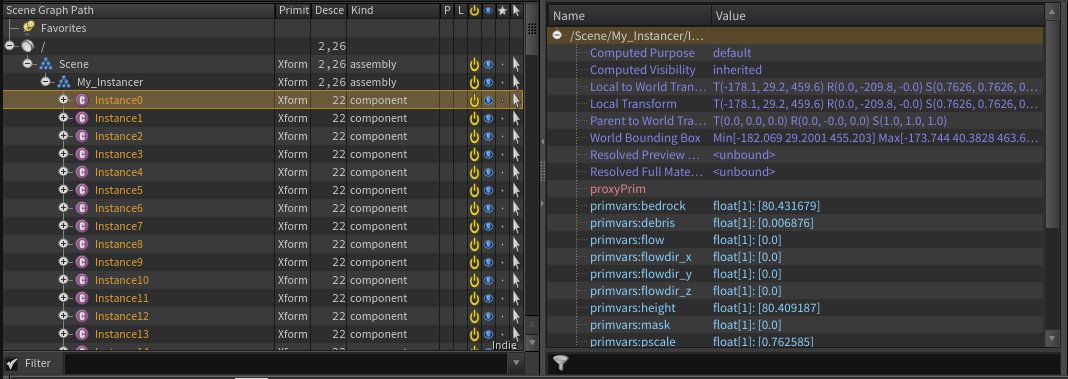The width and height of the screenshot is (1068, 379).
Task: Click the selectable arrow icon for Instance7
Action: coord(516,226)
